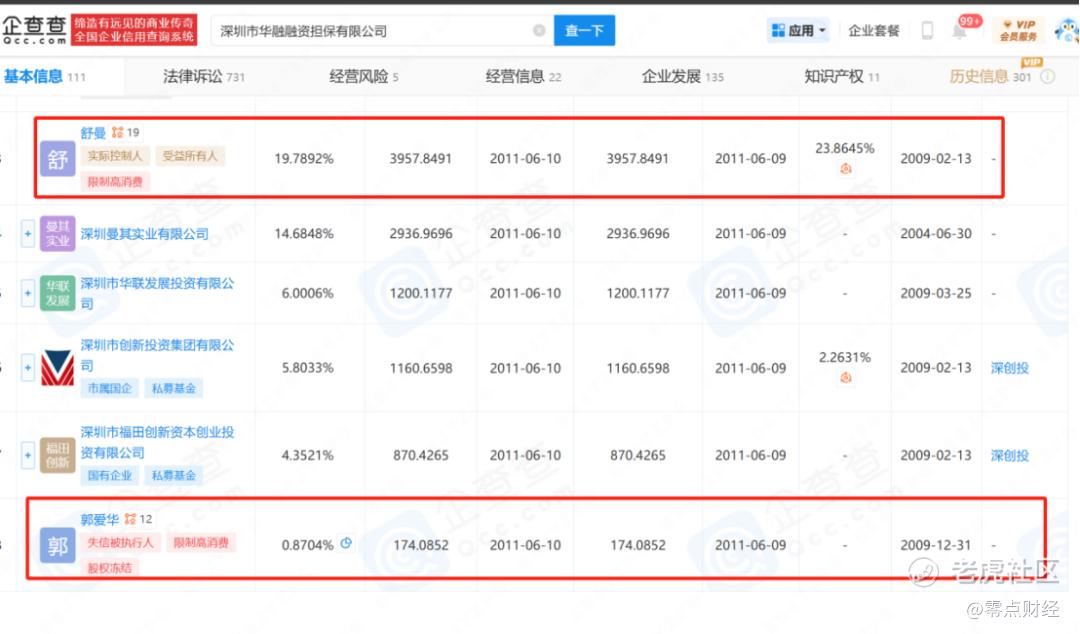Click the 2009-12-31 date cell
This screenshot has height=634, width=1080.
pyautogui.click(x=935, y=544)
